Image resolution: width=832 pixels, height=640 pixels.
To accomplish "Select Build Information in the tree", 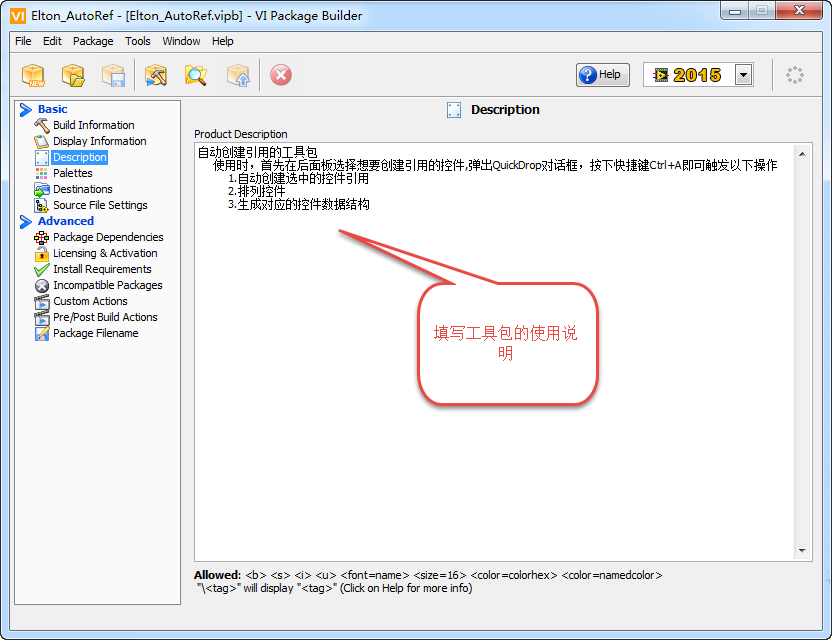I will 93,125.
